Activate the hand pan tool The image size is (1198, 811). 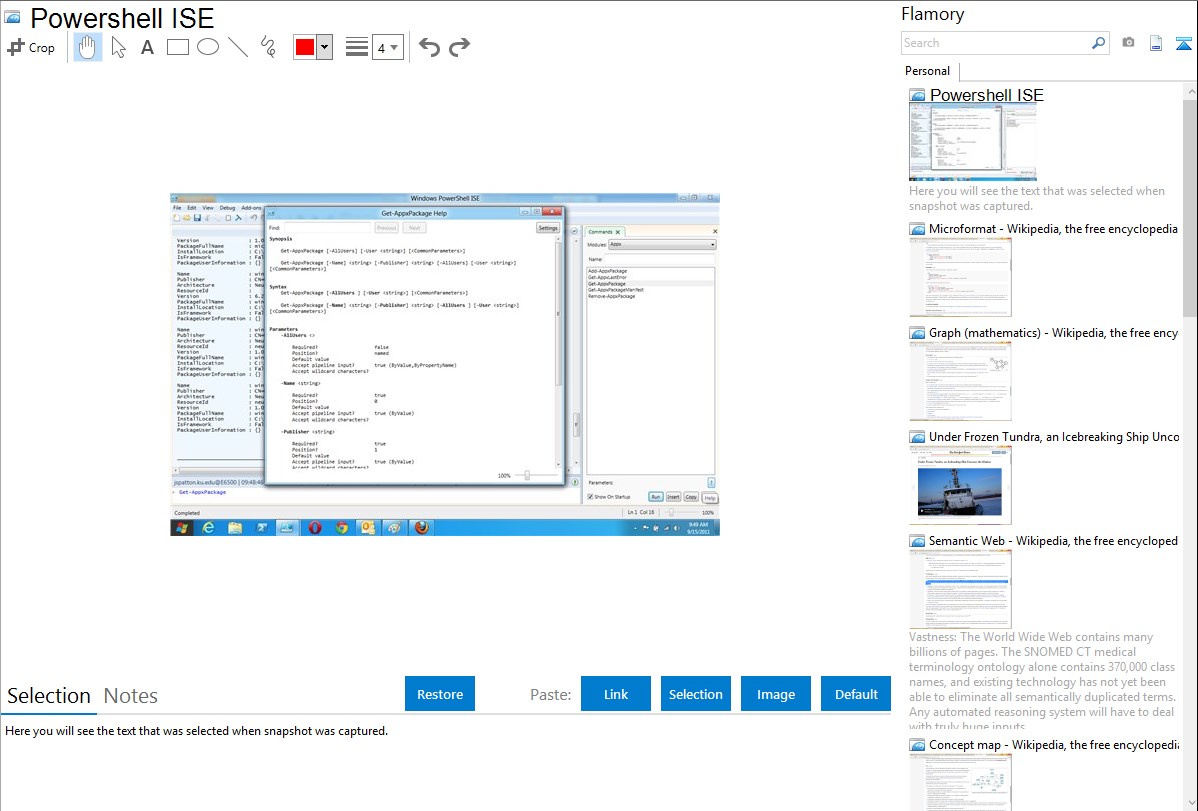(x=88, y=47)
